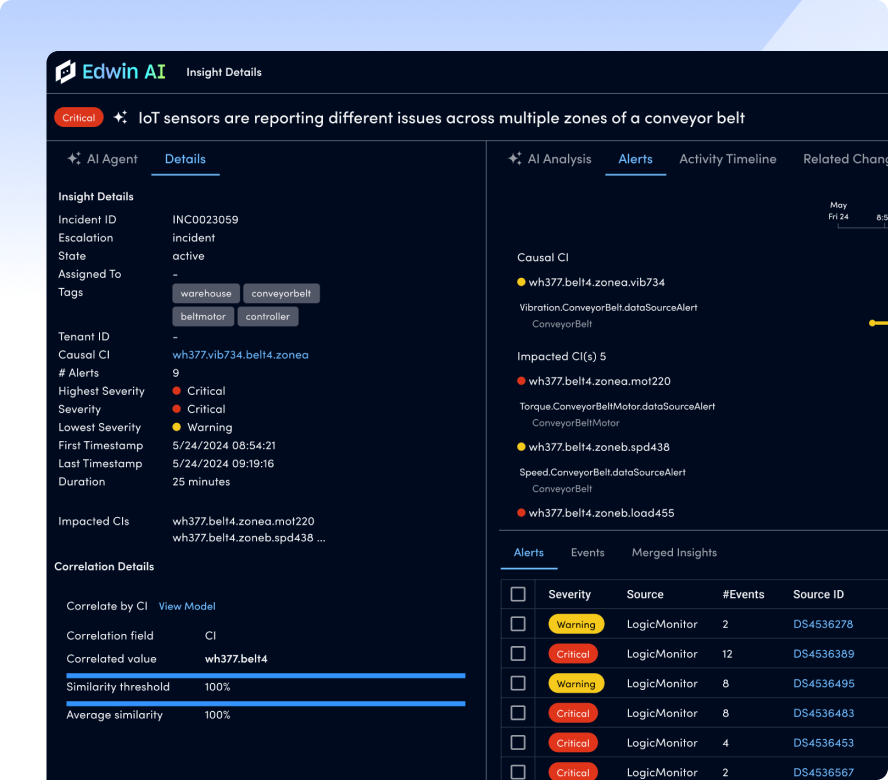Screen dimensions: 888x780
Task: Click the yellow dot next to Lowest Severity
Action: (x=177, y=427)
